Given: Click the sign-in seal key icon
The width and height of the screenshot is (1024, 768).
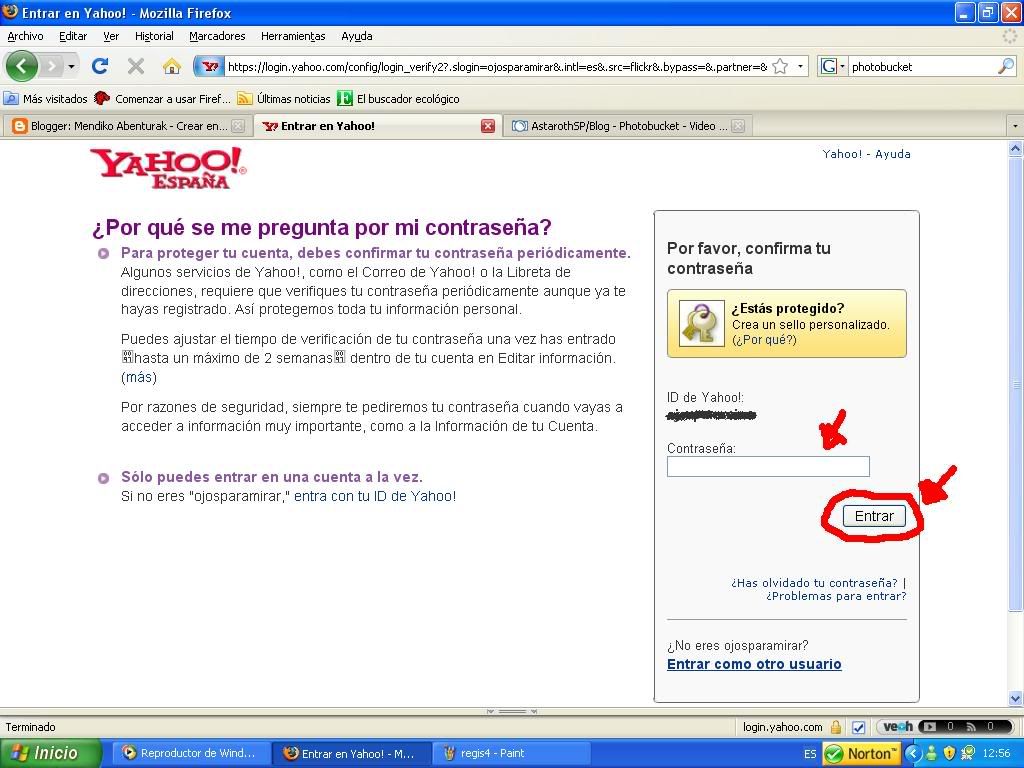Looking at the screenshot, I should click(701, 323).
